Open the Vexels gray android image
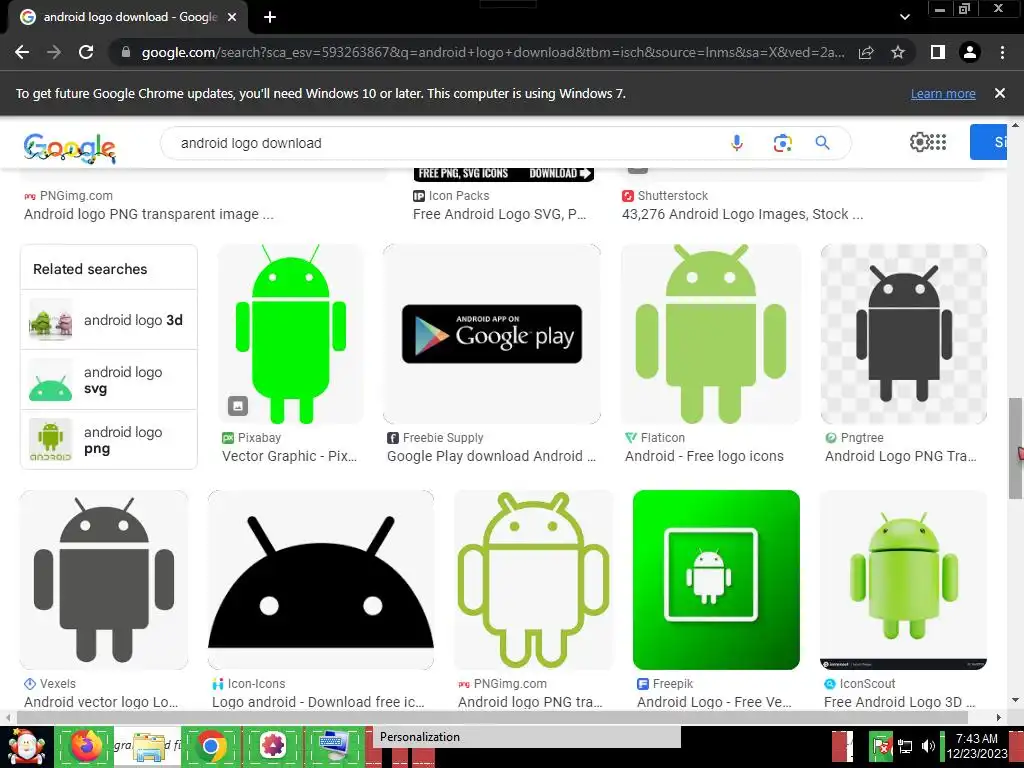Screen dimensions: 1024x768 pyautogui.click(x=104, y=580)
